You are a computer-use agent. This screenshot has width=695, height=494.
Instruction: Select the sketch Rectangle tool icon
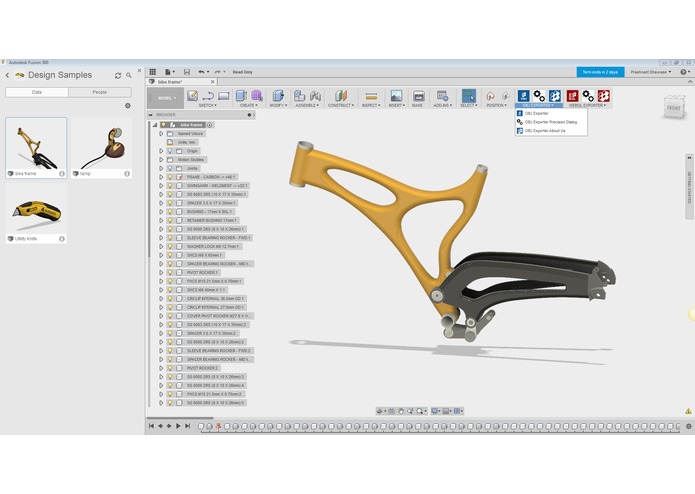(223, 96)
